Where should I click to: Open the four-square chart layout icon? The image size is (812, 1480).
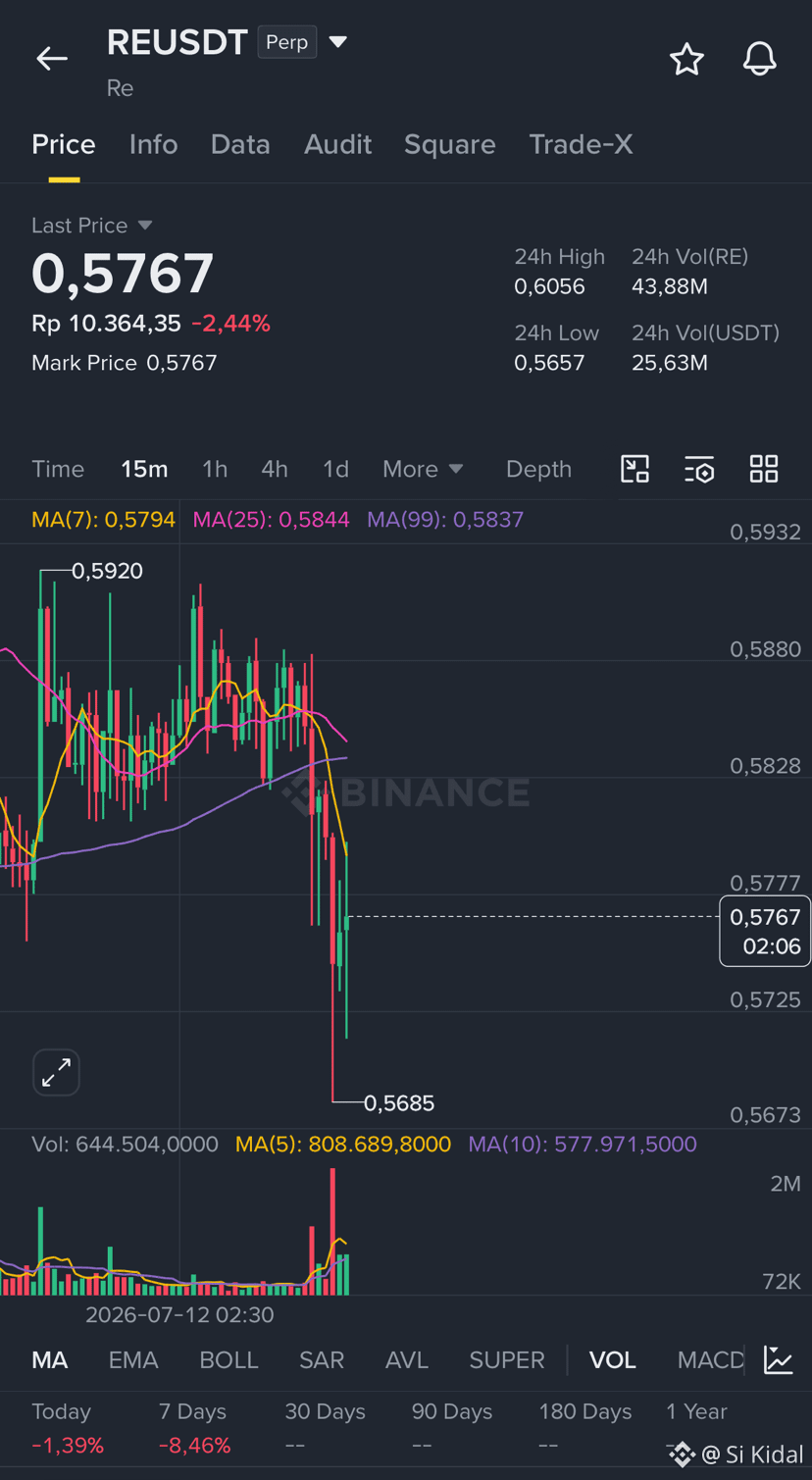764,469
